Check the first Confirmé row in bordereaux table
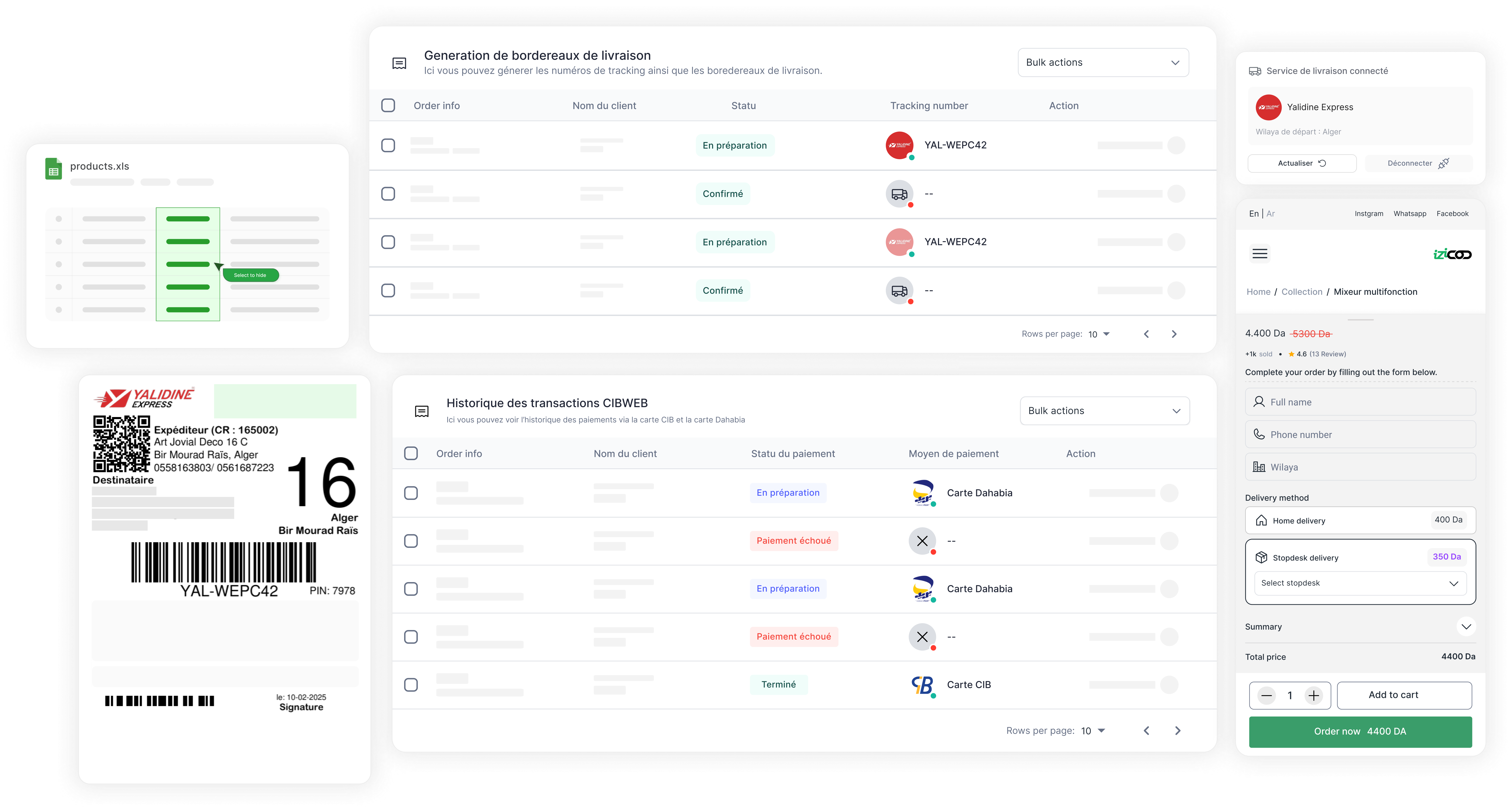The height and width of the screenshot is (810, 1512). tap(388, 194)
